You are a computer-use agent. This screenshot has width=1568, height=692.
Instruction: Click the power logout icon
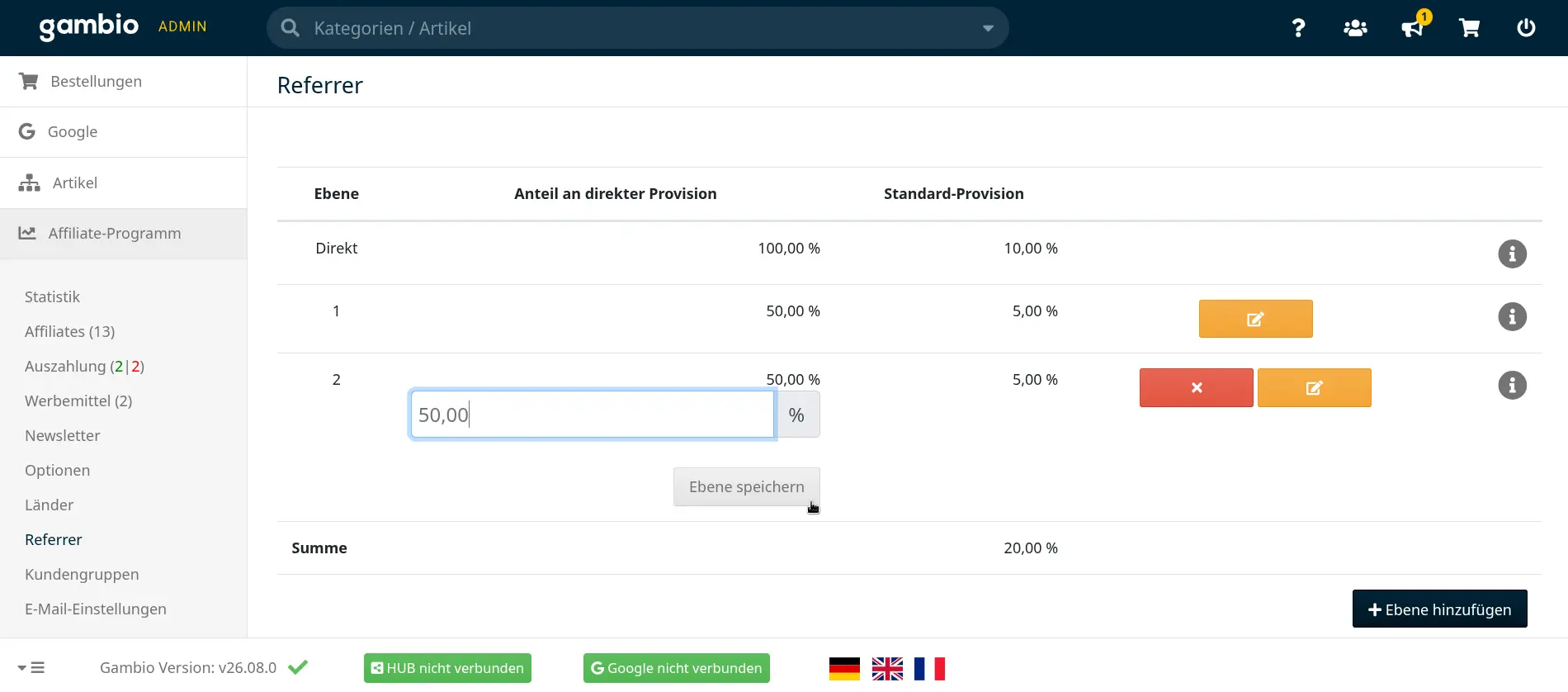point(1526,28)
